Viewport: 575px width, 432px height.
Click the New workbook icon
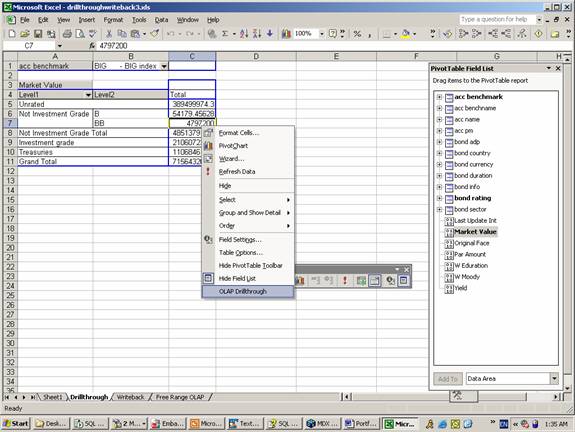click(12, 34)
